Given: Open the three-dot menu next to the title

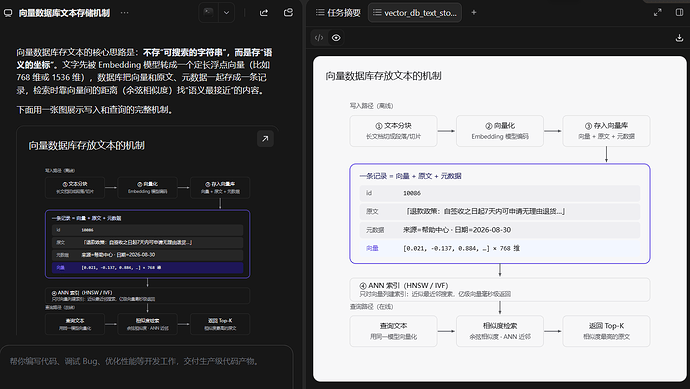Looking at the screenshot, I should click(125, 13).
